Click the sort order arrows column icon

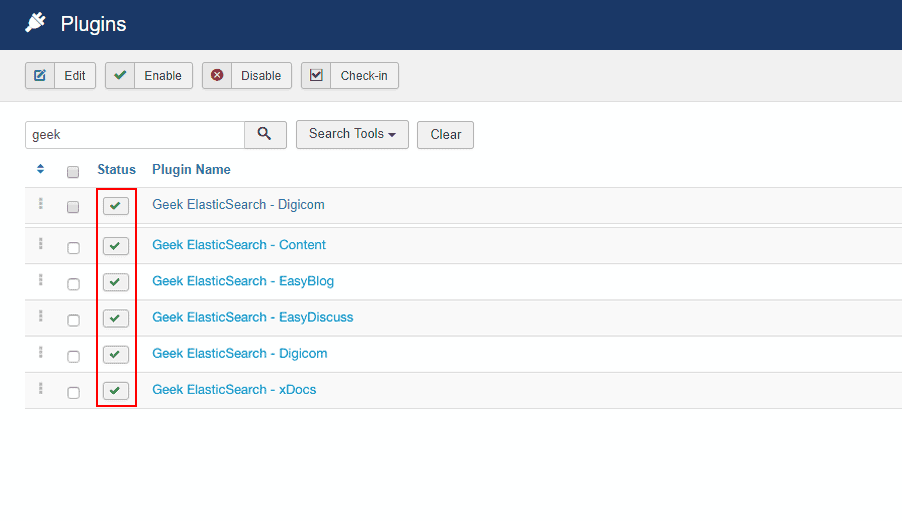pos(40,170)
